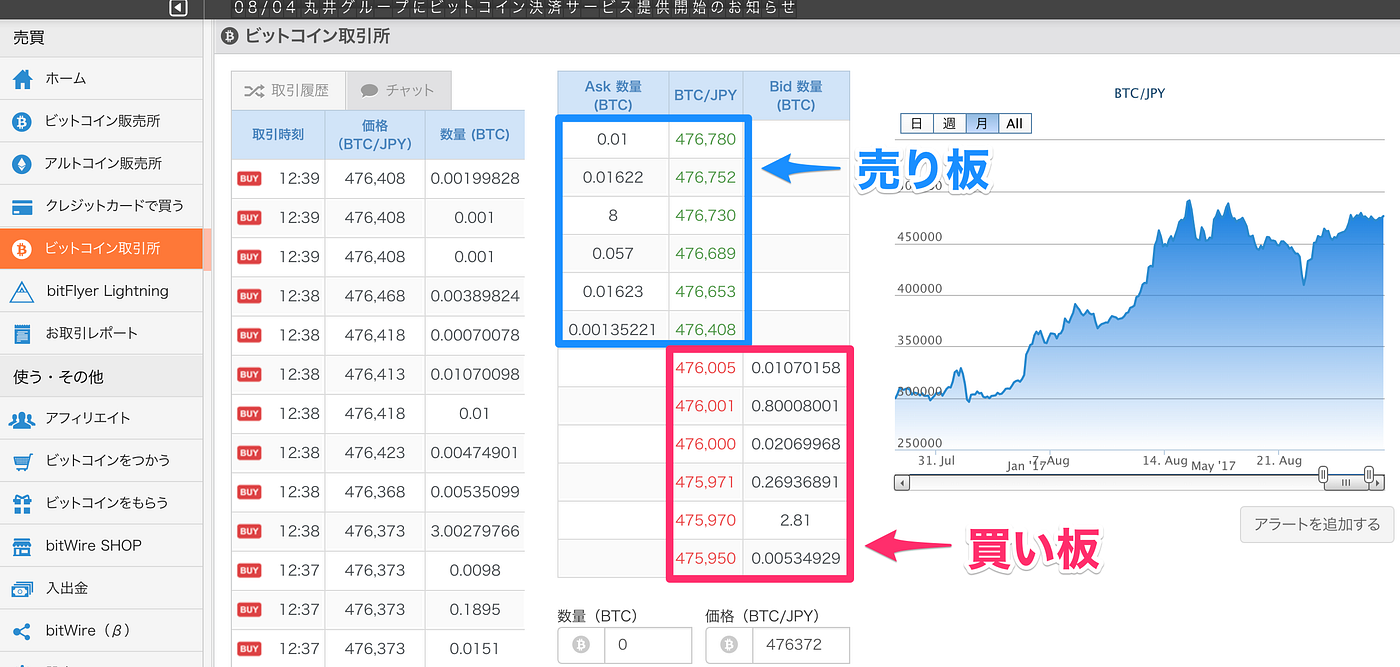The width and height of the screenshot is (1400, 667).
Task: Select 週 chart range button
Action: [949, 124]
